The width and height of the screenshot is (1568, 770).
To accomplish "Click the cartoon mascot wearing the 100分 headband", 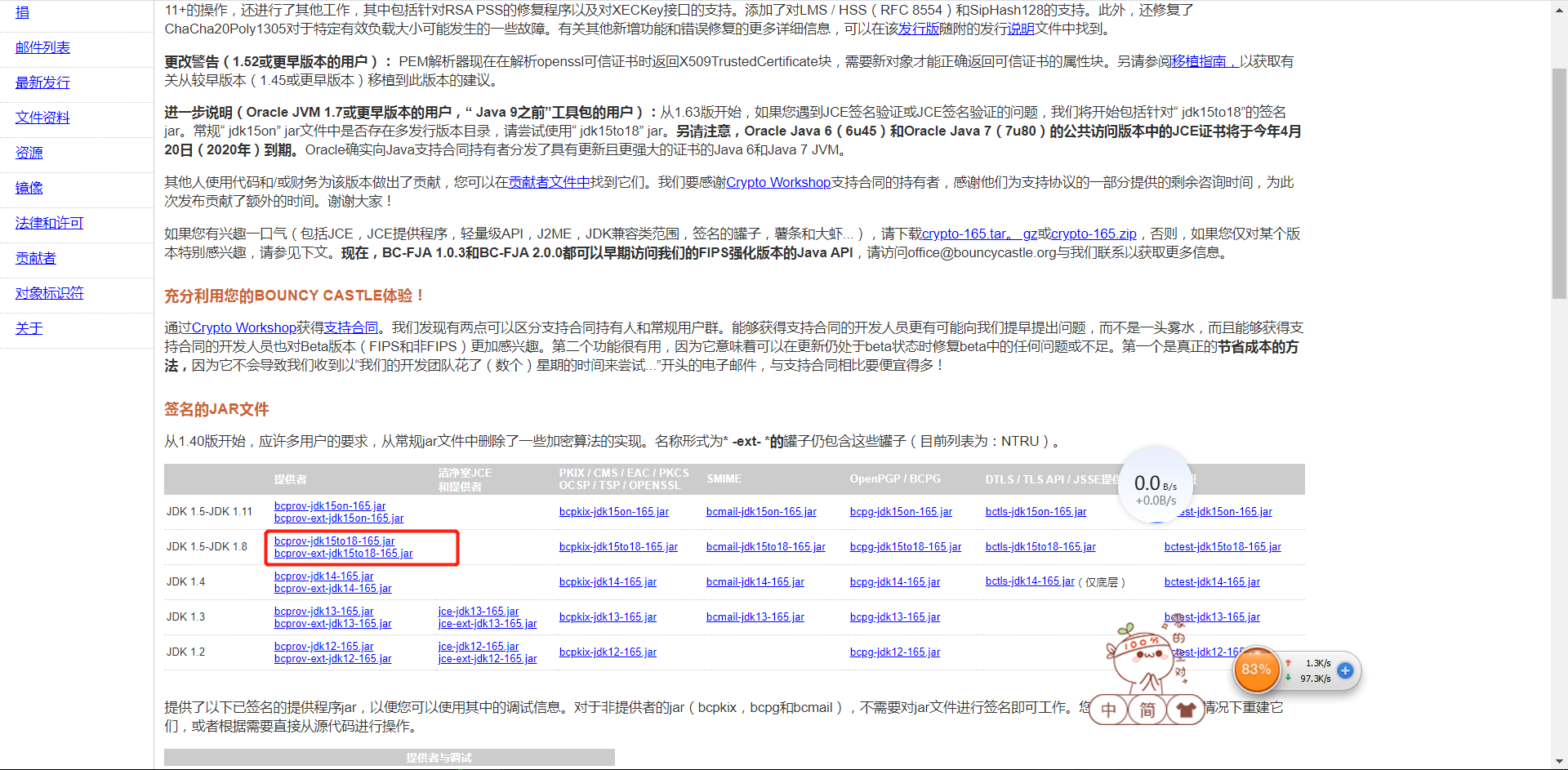I will [1145, 661].
